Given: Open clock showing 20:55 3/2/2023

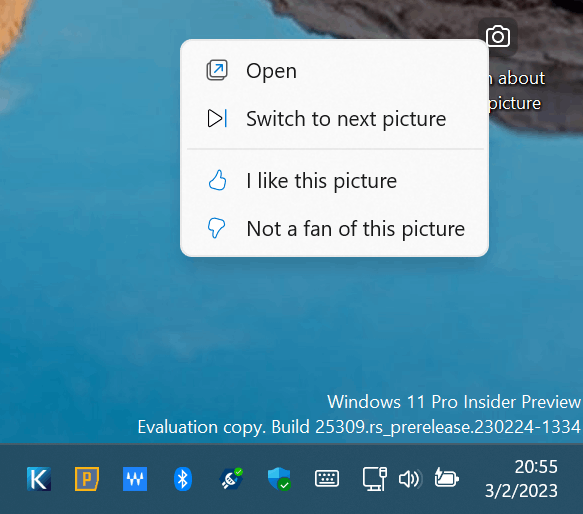Looking at the screenshot, I should (521, 479).
